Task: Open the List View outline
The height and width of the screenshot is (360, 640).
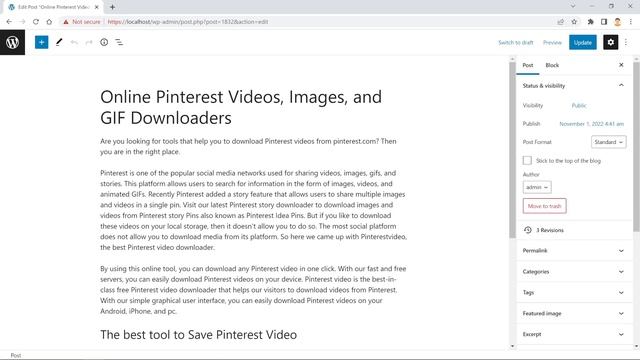Action: point(119,42)
